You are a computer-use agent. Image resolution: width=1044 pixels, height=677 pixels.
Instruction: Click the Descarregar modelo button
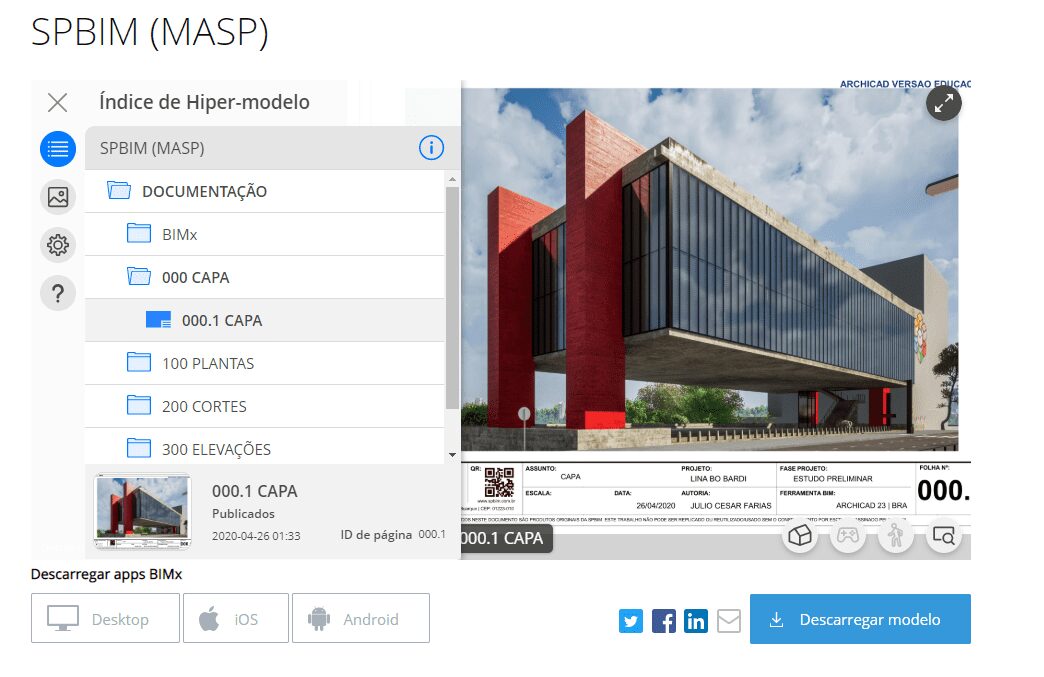860,619
